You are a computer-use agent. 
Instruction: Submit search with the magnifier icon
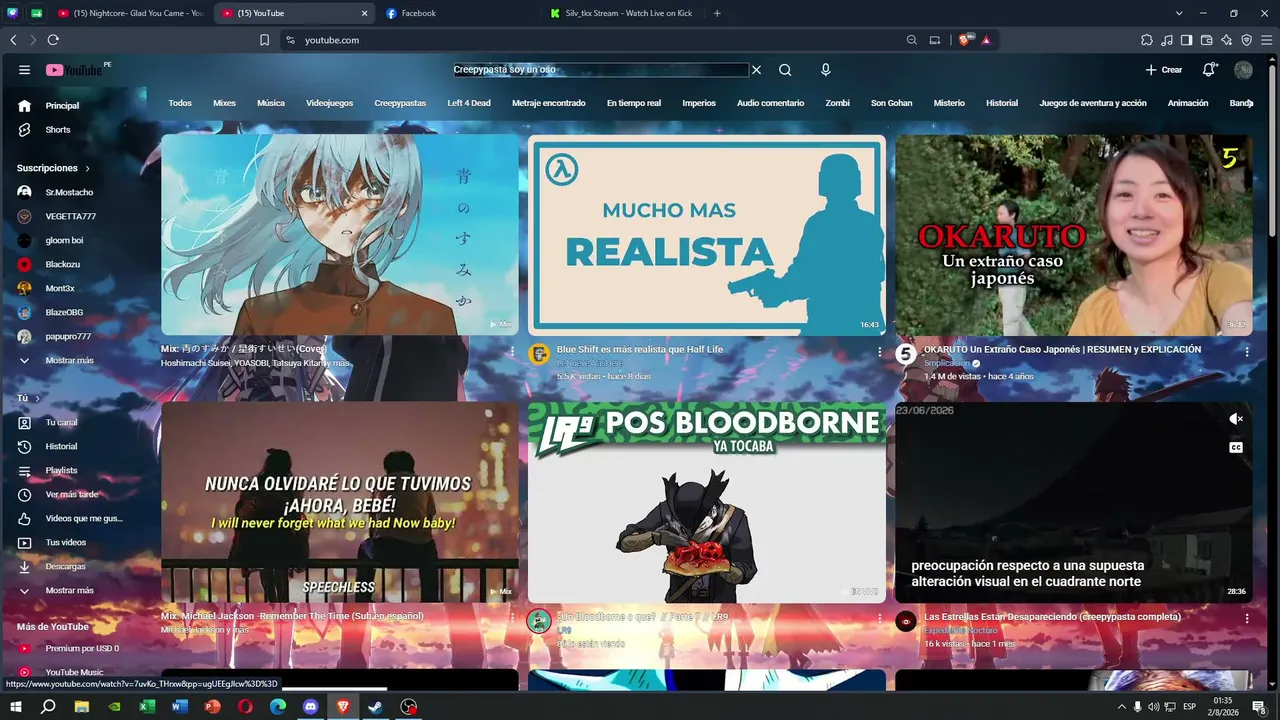(785, 70)
